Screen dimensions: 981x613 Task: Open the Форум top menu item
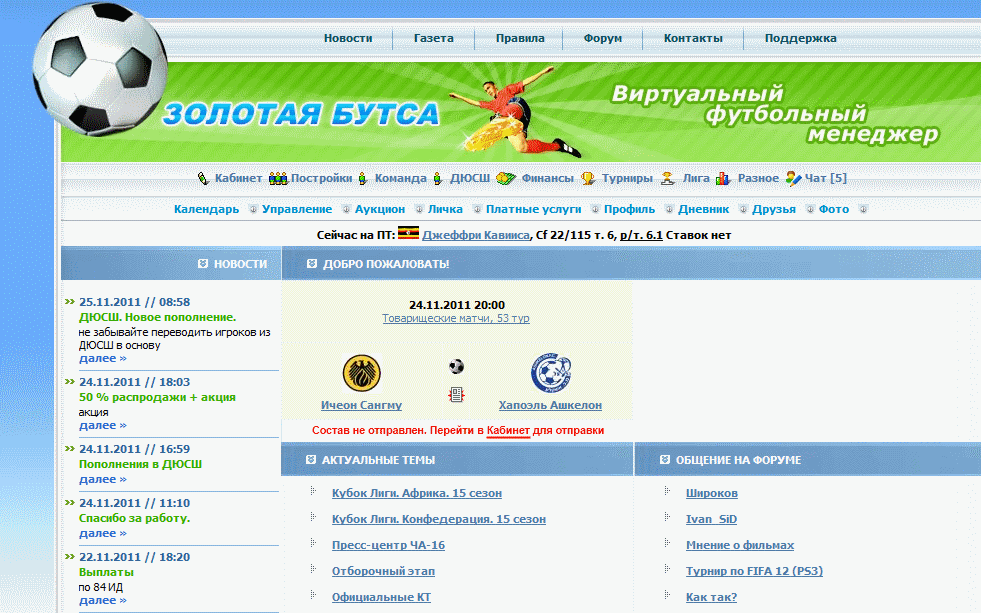click(603, 38)
